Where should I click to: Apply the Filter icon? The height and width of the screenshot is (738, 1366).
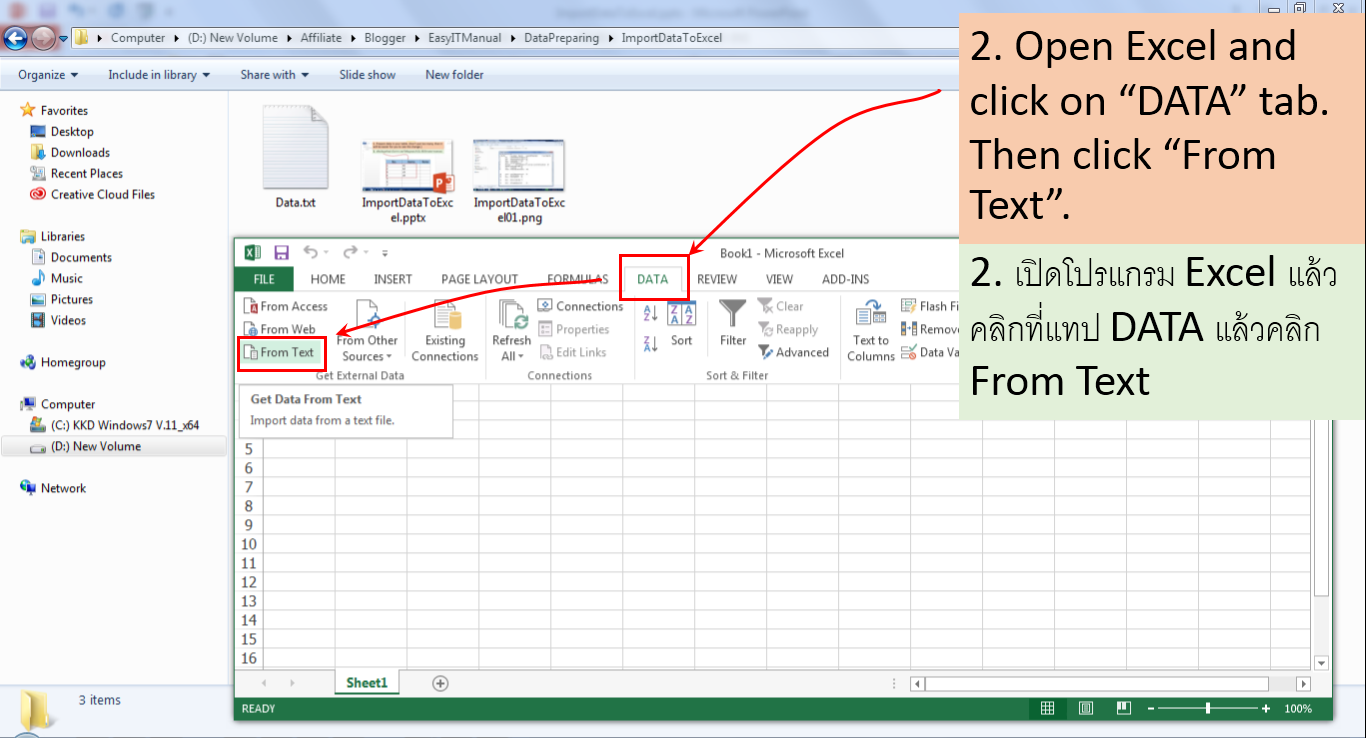[x=733, y=327]
